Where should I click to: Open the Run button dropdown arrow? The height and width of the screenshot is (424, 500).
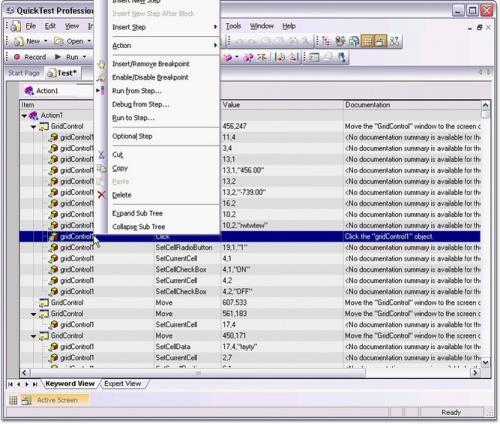tap(84, 57)
